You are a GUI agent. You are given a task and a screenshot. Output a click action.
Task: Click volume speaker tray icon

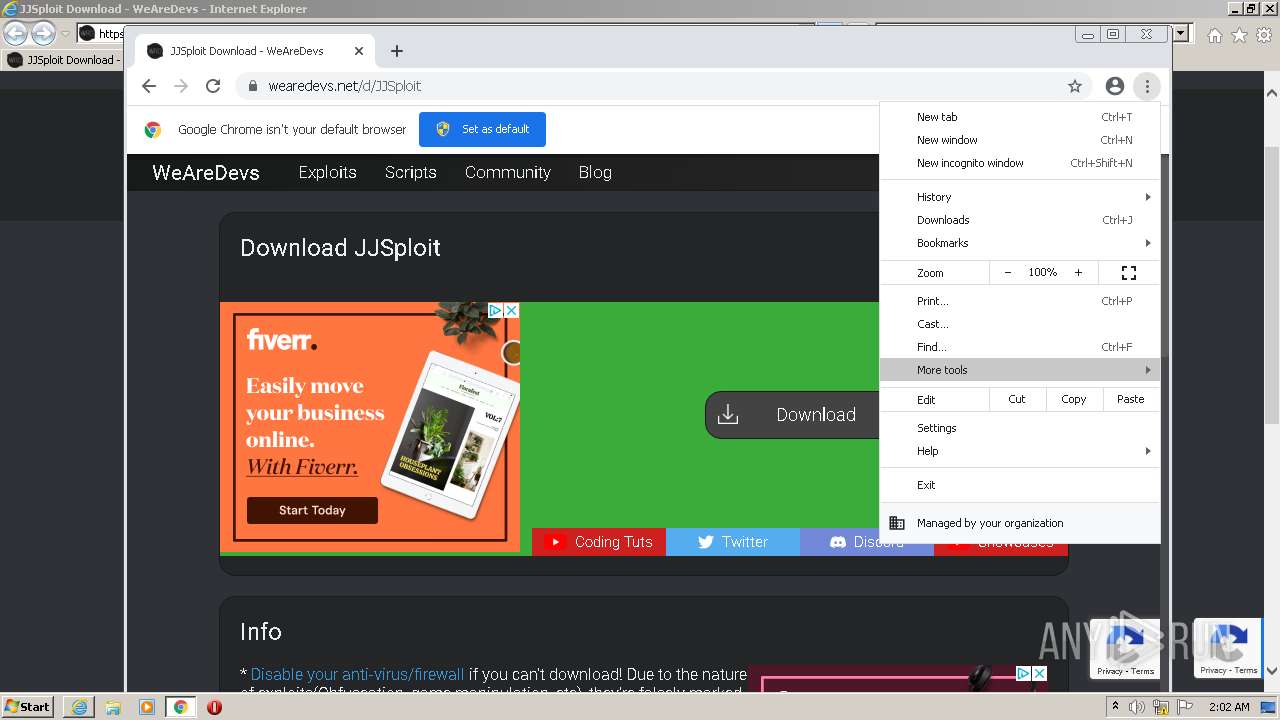click(1137, 707)
